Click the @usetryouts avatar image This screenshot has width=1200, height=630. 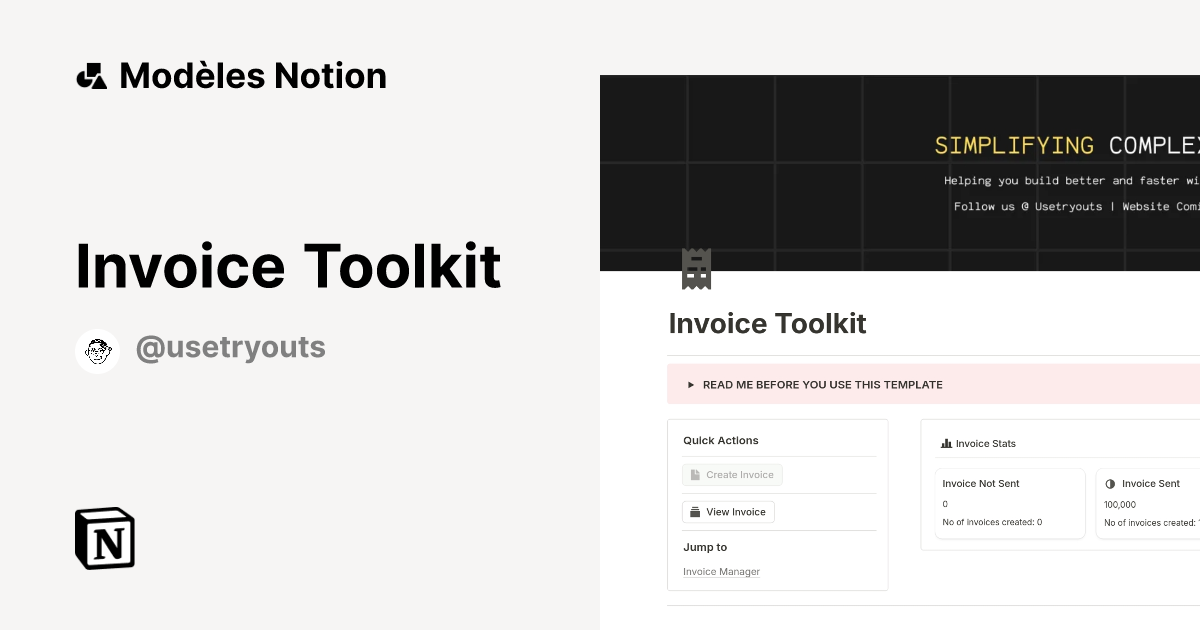tap(97, 350)
